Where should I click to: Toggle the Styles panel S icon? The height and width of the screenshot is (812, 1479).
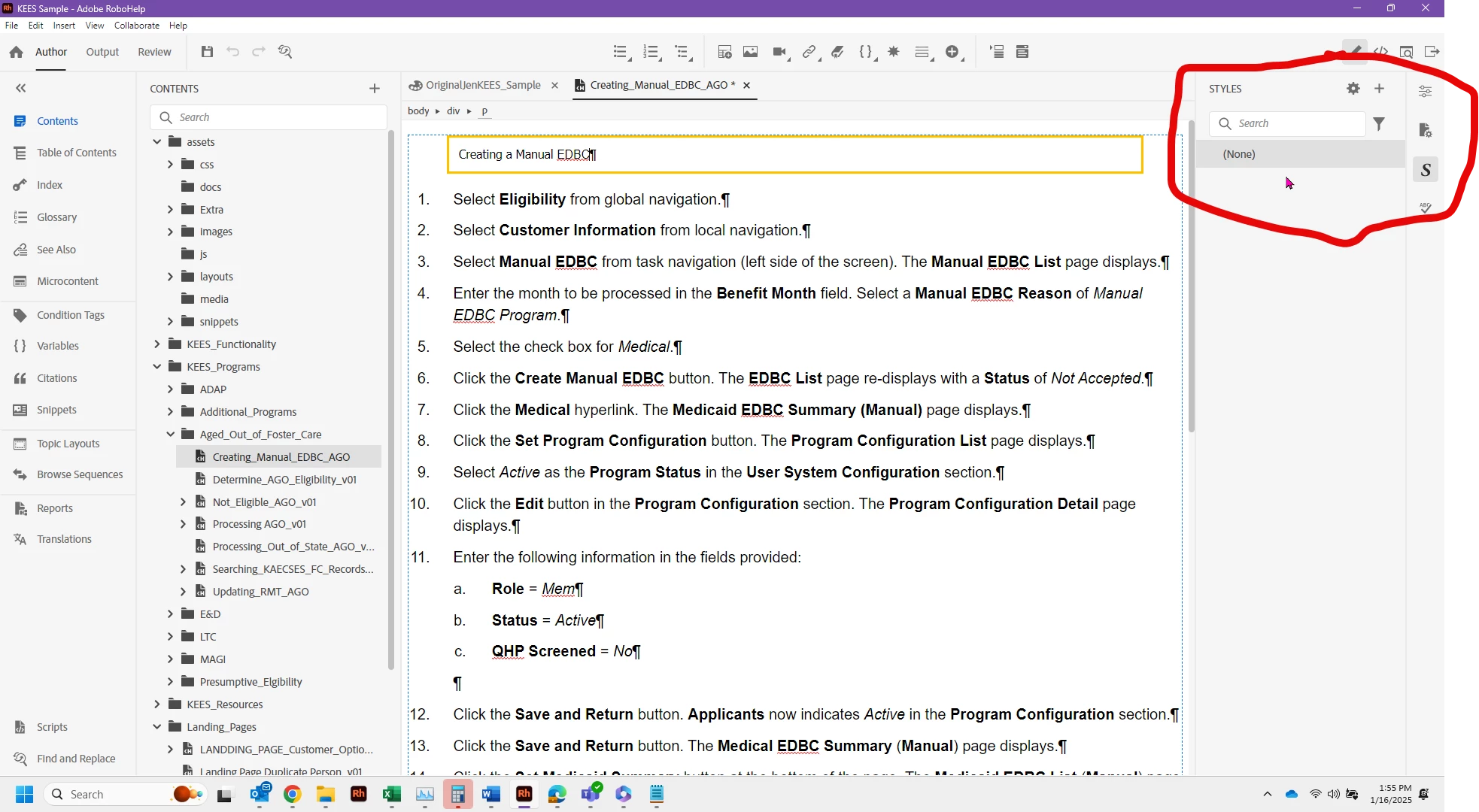point(1425,170)
